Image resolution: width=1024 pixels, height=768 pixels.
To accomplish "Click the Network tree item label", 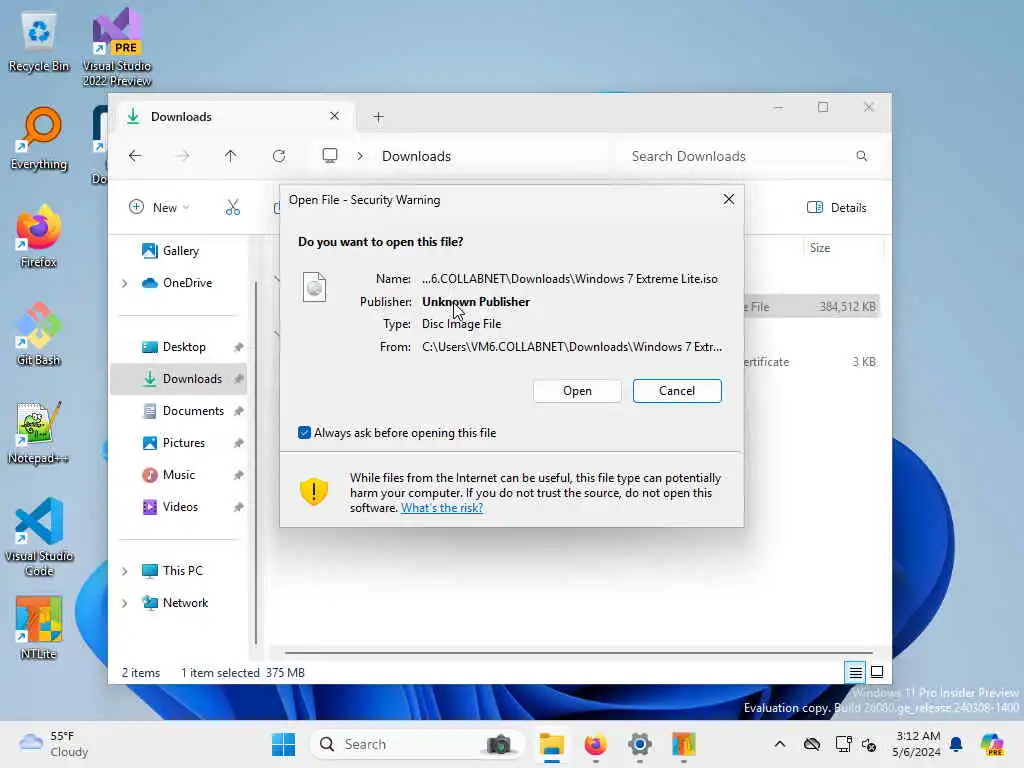I will tap(185, 603).
